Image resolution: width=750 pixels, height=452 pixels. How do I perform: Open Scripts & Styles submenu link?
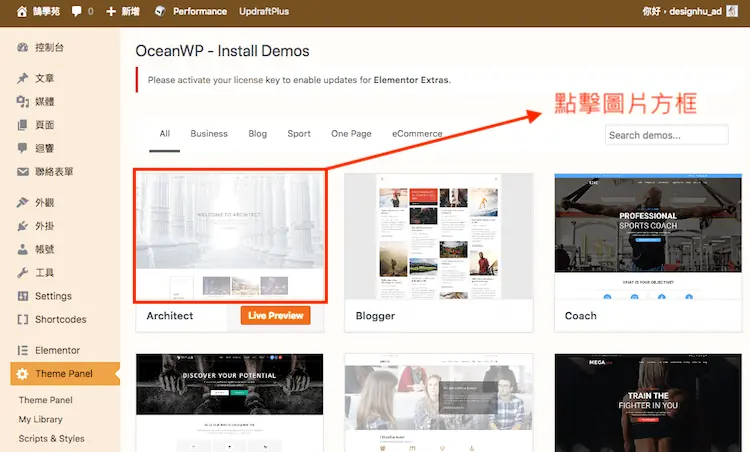pos(52,439)
